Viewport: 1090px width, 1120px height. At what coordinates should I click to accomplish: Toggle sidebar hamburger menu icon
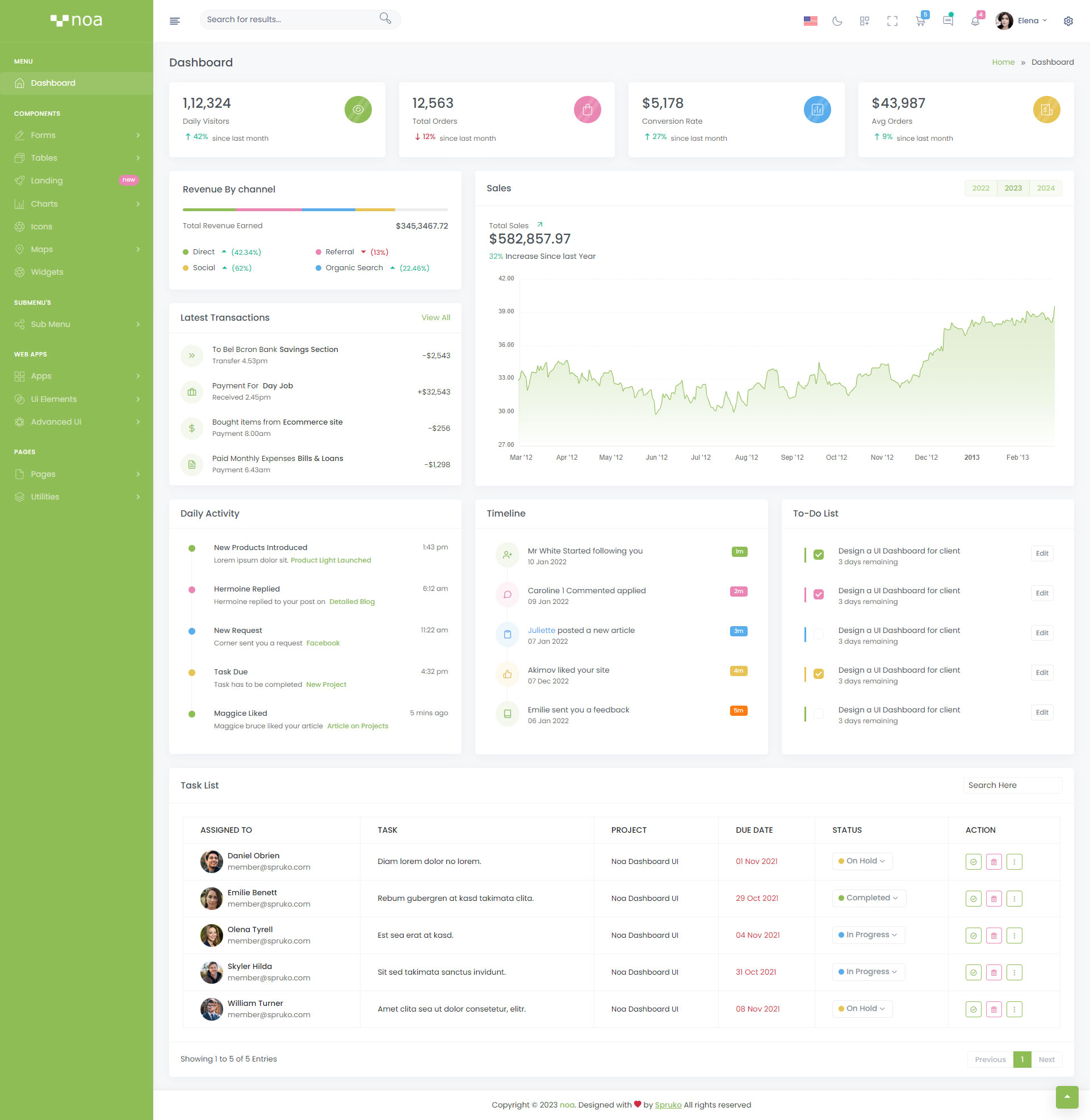tap(175, 21)
